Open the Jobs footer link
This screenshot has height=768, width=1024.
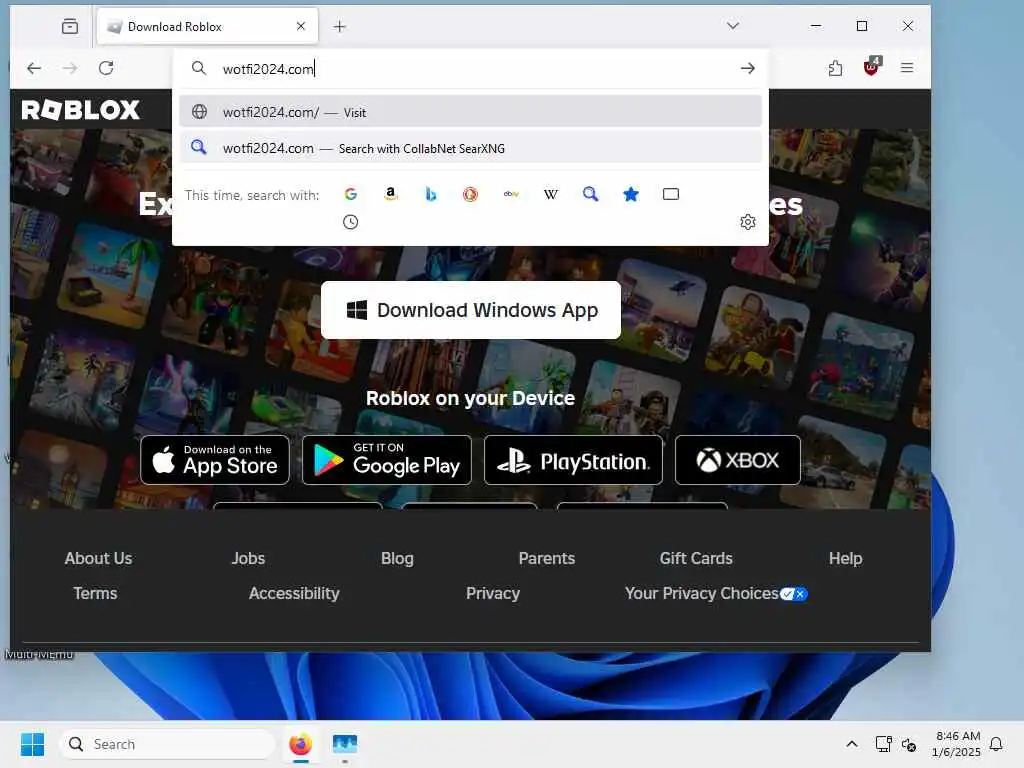(x=248, y=558)
